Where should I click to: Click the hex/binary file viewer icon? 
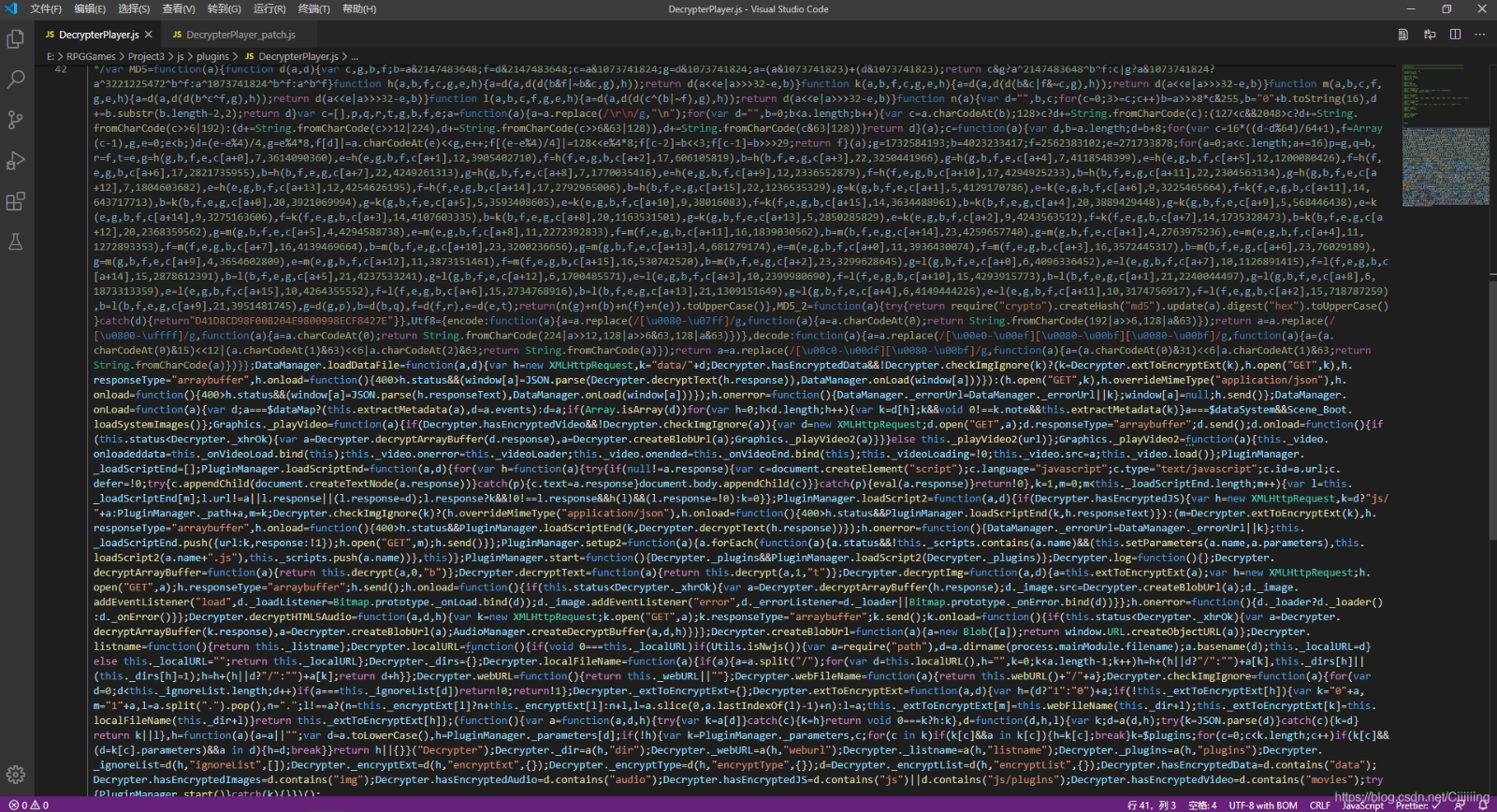coord(1403,35)
